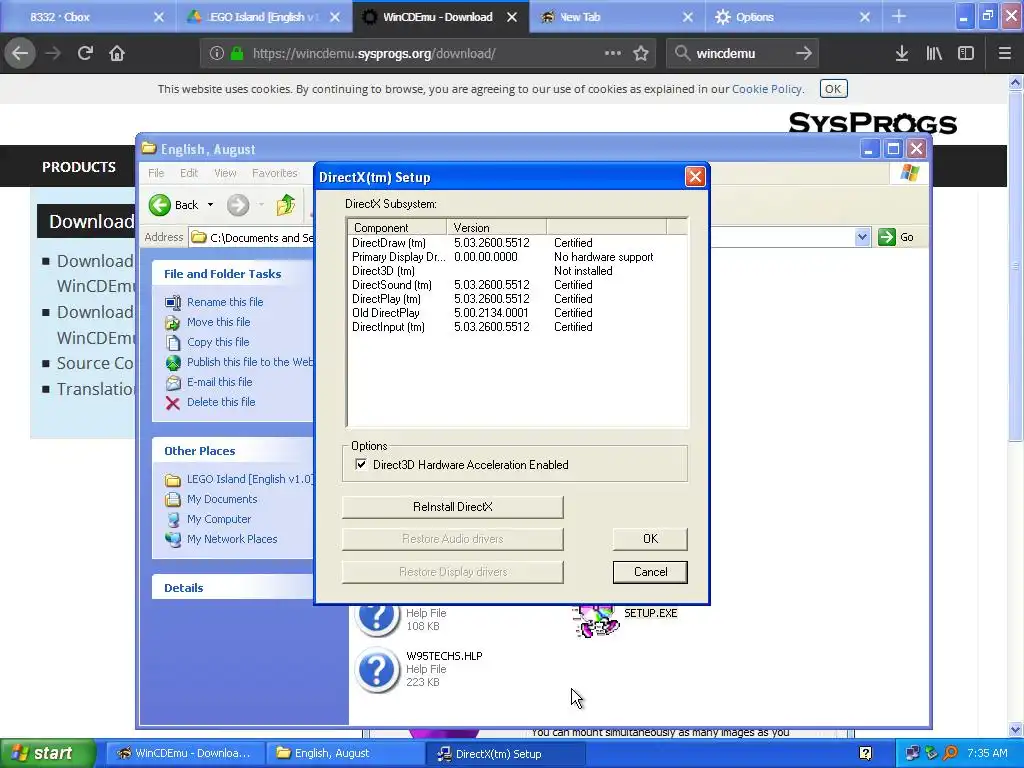Open the page actions three-dot menu
Viewport: 1024px width, 768px height.
tap(613, 54)
